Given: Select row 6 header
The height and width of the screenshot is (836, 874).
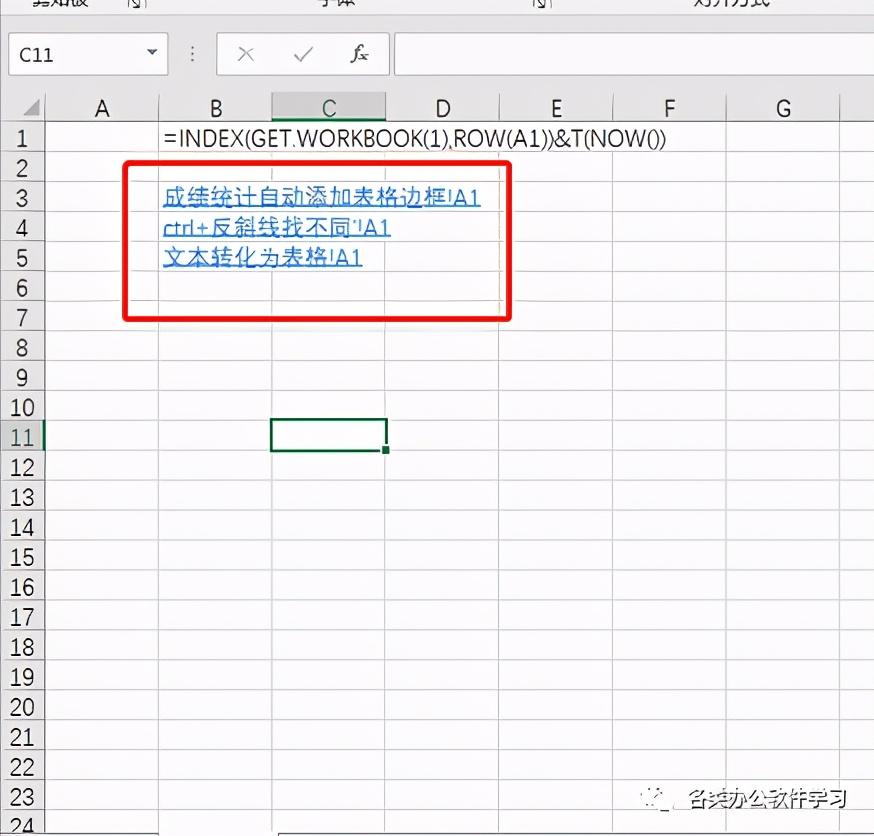Looking at the screenshot, I should point(22,288).
